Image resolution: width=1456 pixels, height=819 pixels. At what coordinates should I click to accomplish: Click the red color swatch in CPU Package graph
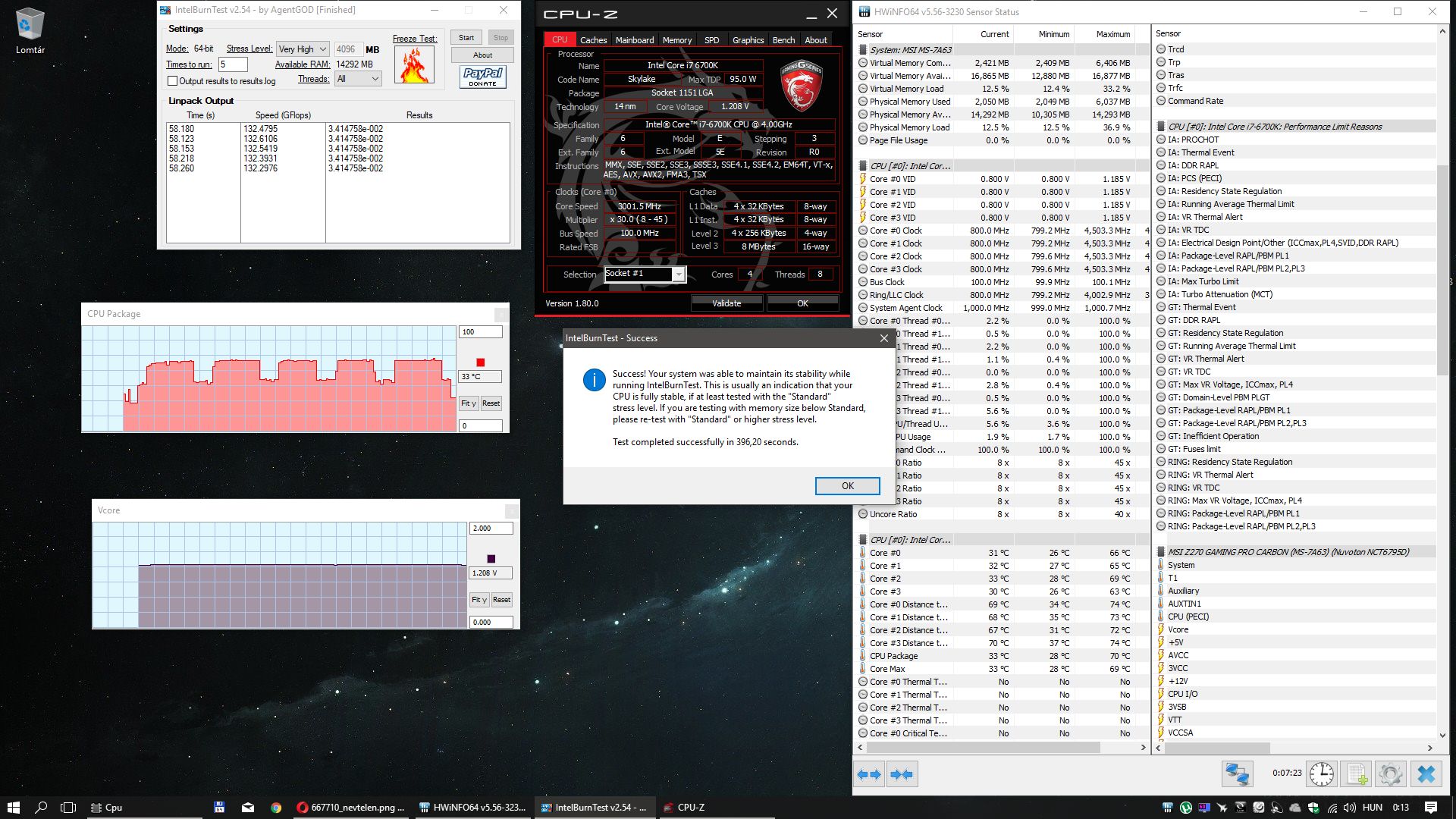coord(480,362)
